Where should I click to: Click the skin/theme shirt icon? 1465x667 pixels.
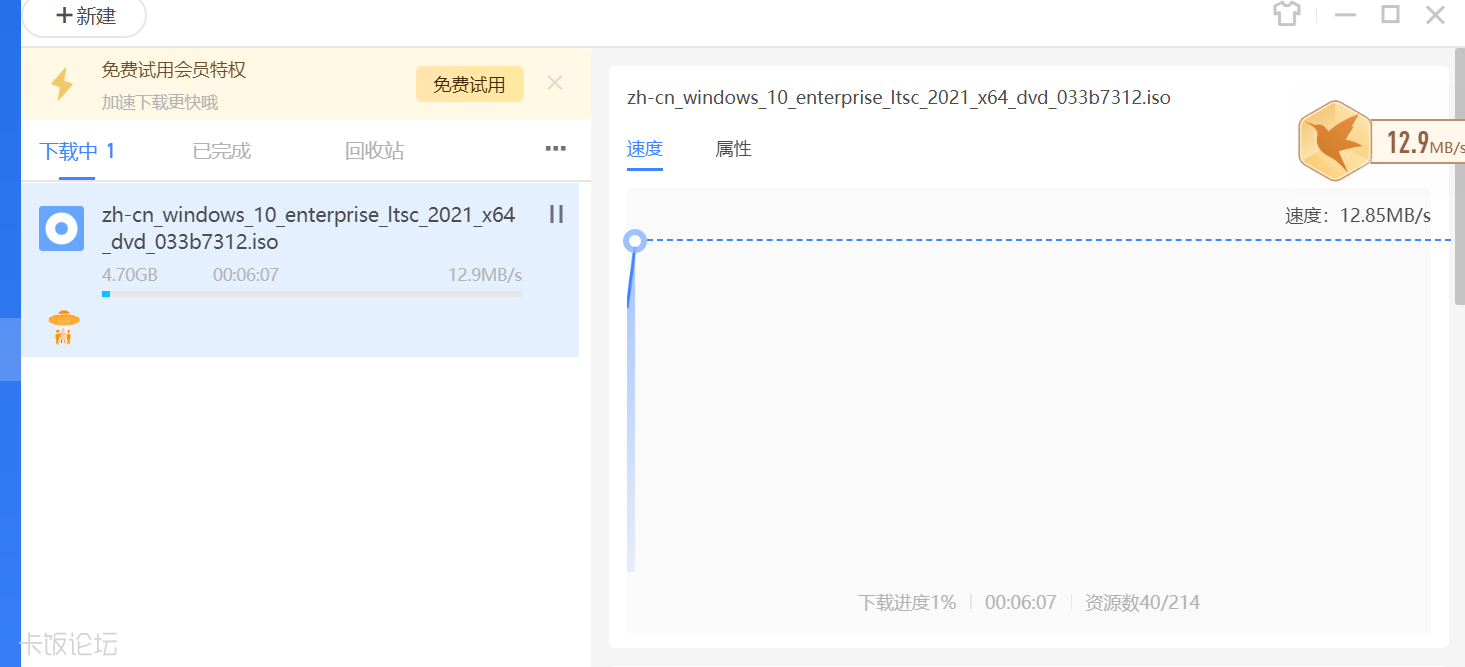tap(1287, 14)
